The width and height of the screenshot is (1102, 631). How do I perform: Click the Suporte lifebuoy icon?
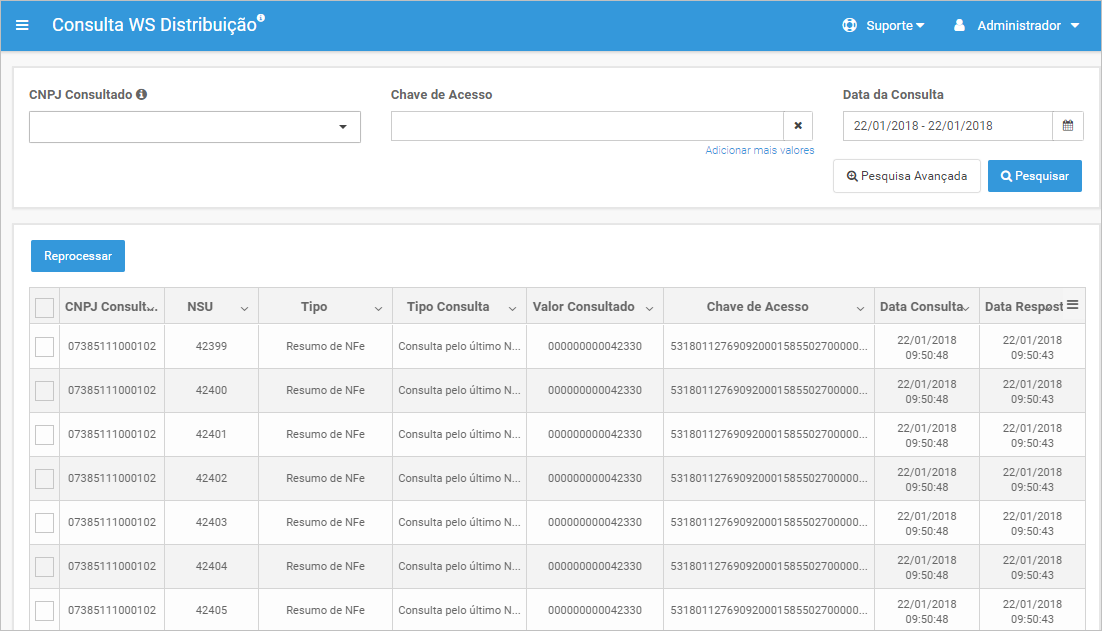click(x=850, y=25)
